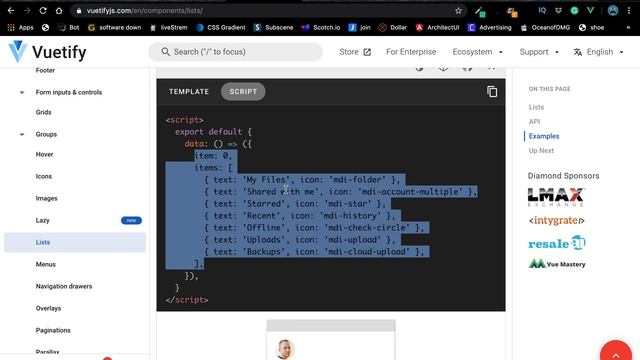Viewport: 640px width, 360px height.
Task: Expand the Support dropdown menu
Action: point(539,52)
